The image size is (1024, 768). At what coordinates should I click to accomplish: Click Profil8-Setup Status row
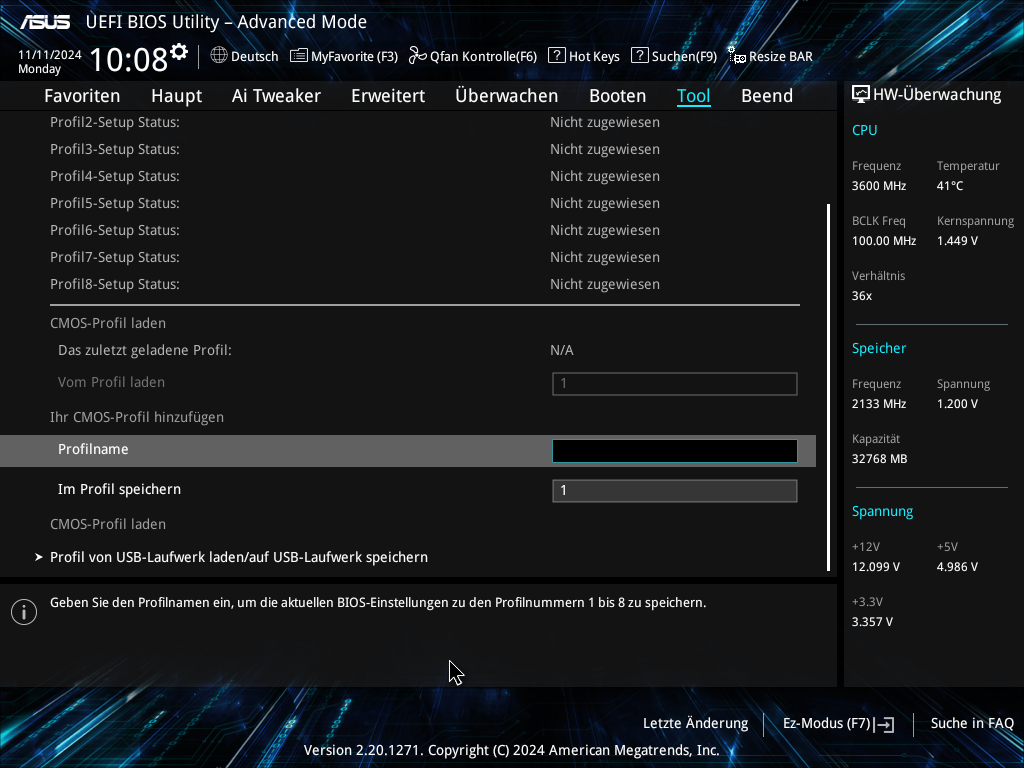(x=408, y=284)
